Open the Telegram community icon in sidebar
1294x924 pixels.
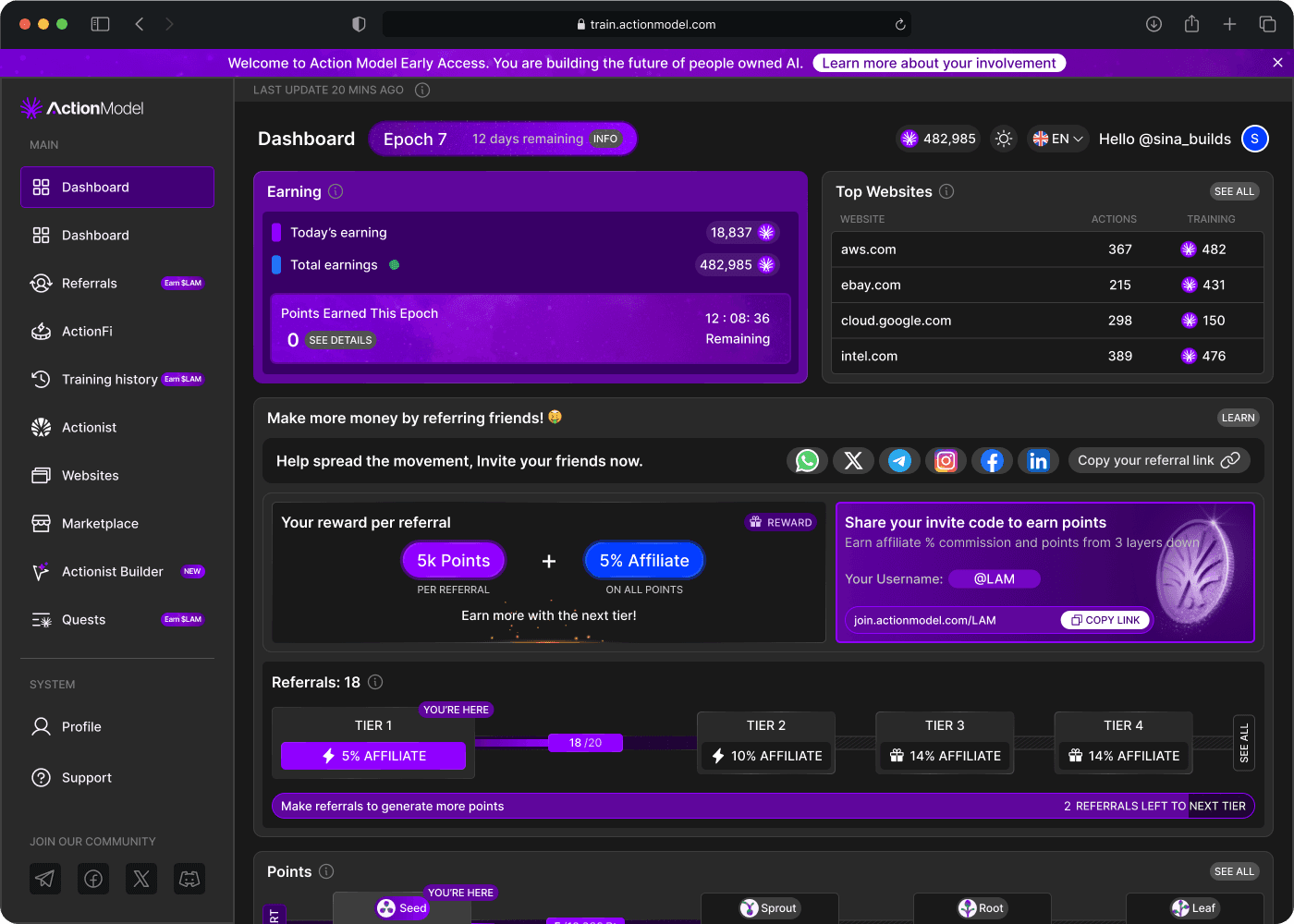(x=45, y=879)
